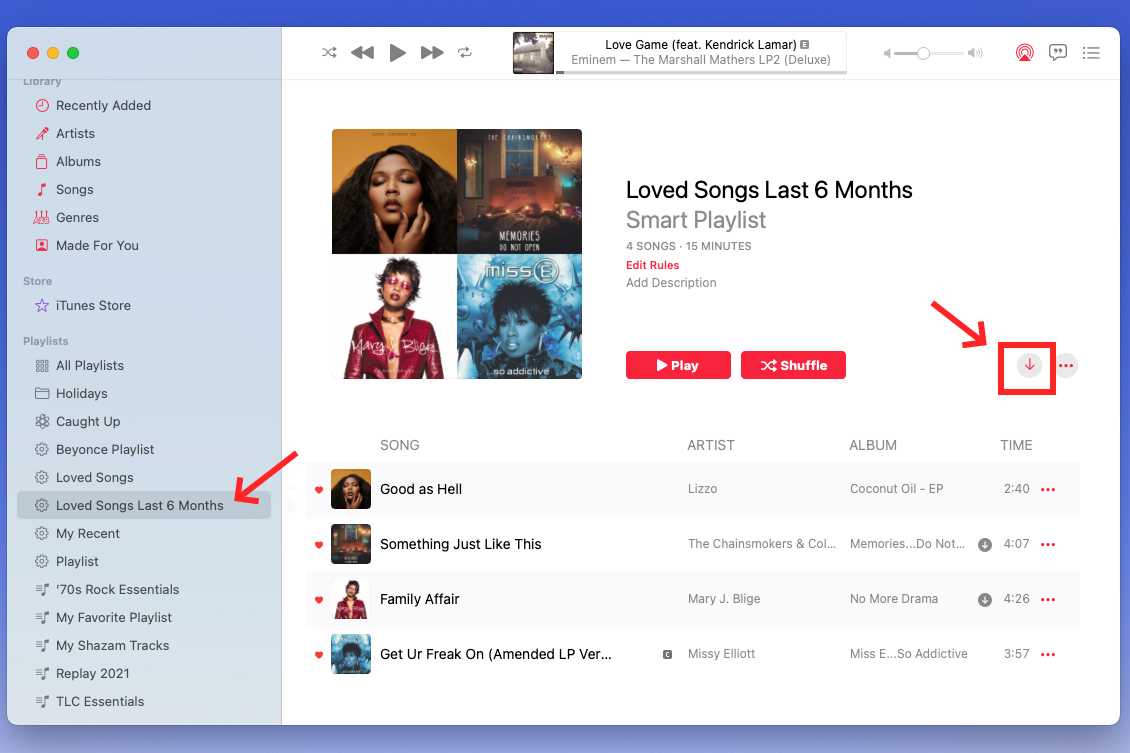The image size is (1130, 753).
Task: Open the playlist's more options ellipsis
Action: [1066, 365]
